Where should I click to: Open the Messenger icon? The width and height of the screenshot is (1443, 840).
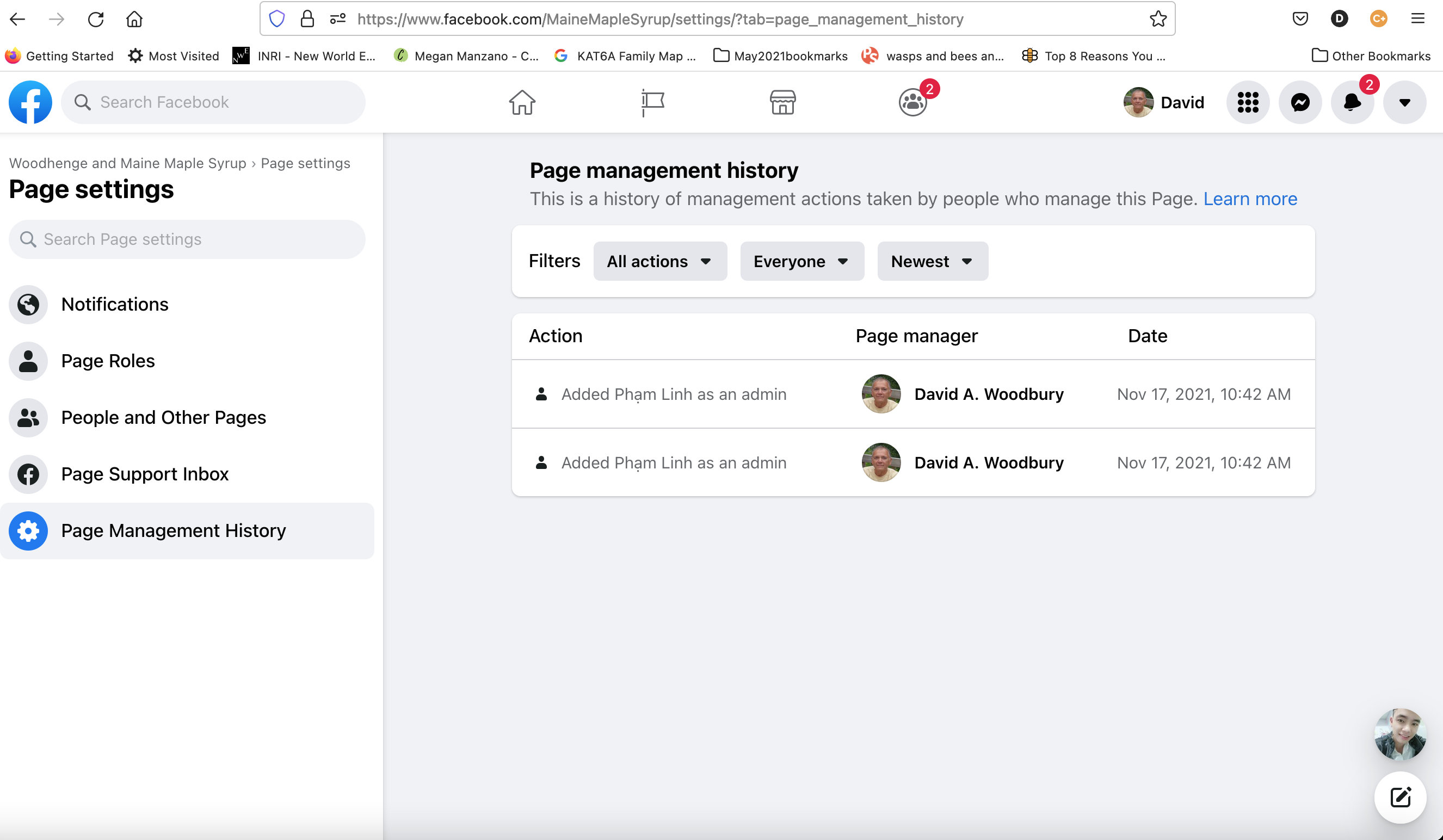pyautogui.click(x=1300, y=102)
